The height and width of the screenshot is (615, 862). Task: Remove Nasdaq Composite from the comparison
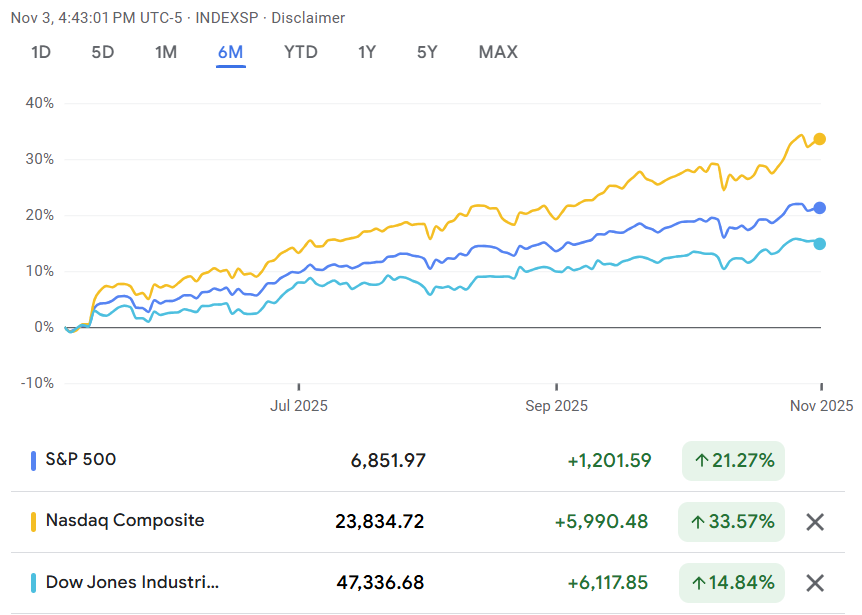815,522
